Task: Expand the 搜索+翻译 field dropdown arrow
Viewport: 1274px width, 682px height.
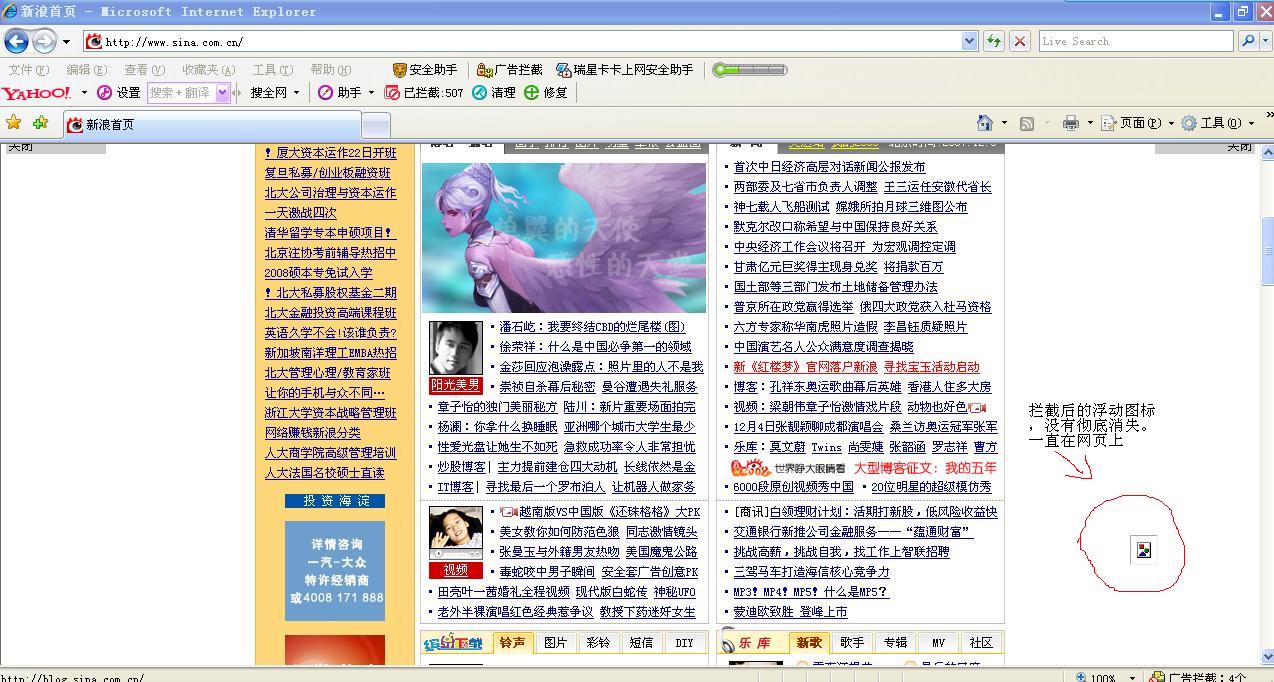Action: point(222,93)
